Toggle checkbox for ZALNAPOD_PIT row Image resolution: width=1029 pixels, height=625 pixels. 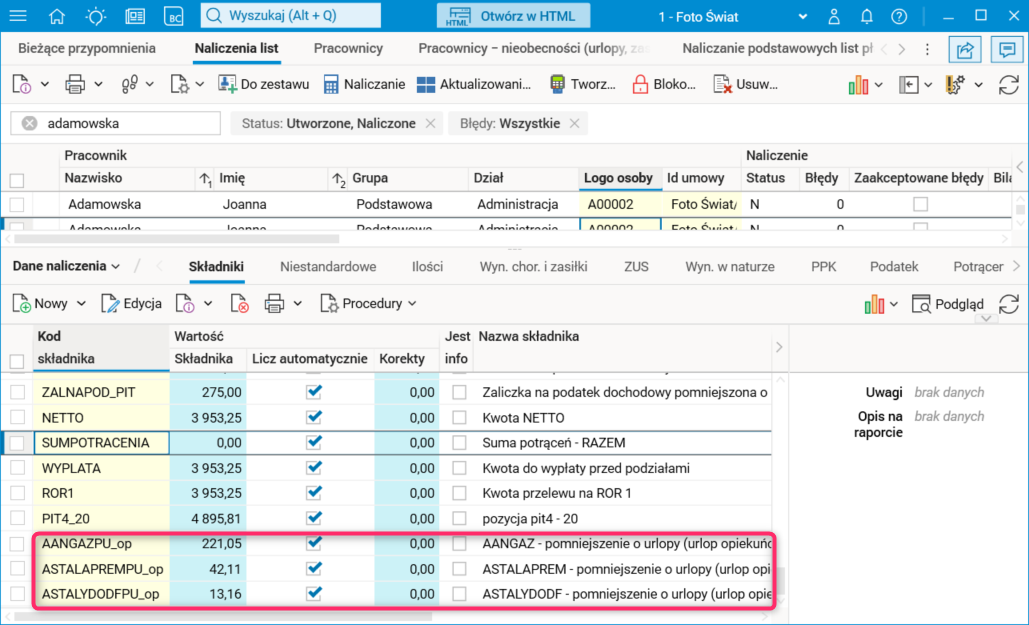coord(17,391)
